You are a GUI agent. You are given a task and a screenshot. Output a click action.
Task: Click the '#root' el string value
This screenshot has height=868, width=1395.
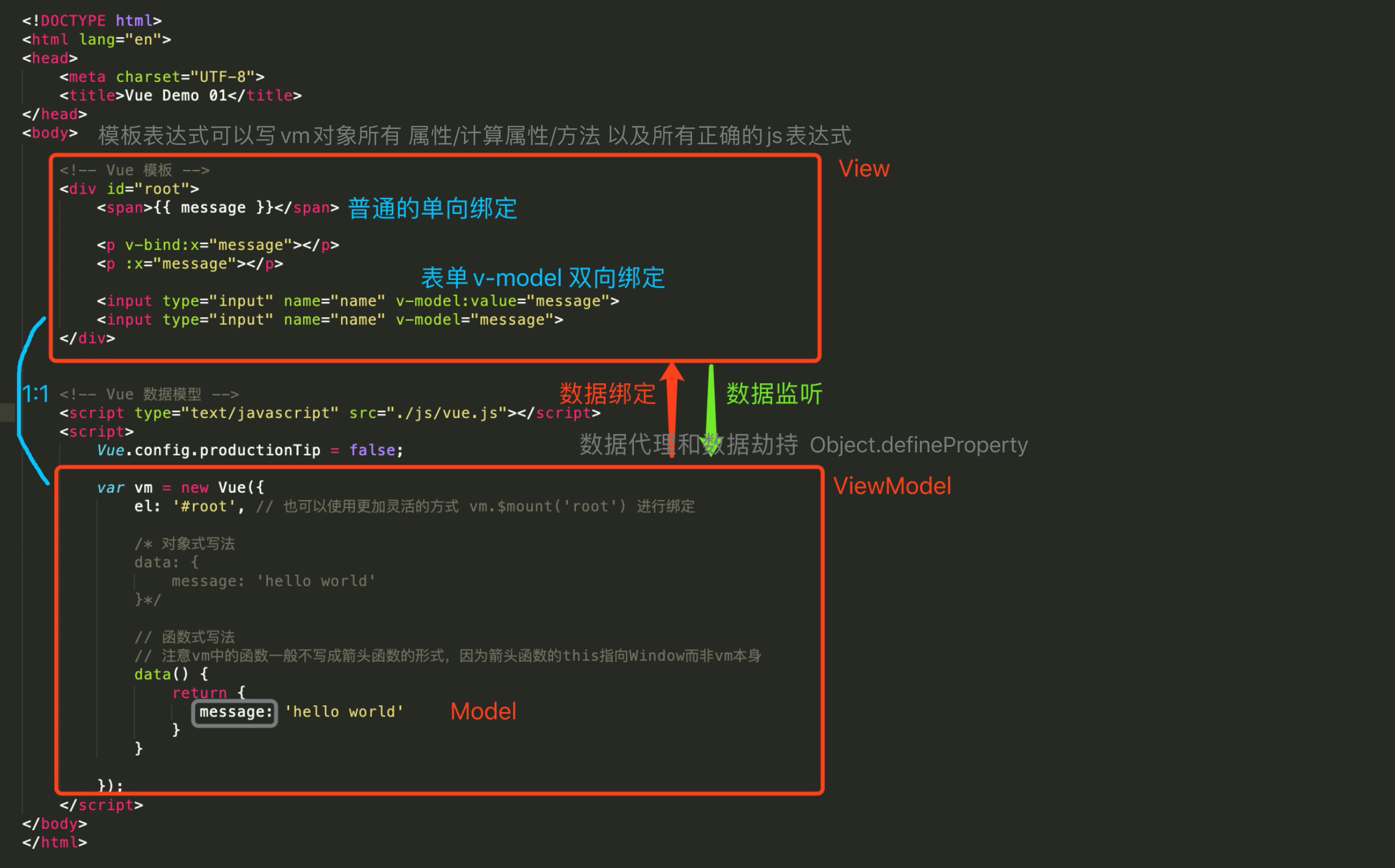204,507
